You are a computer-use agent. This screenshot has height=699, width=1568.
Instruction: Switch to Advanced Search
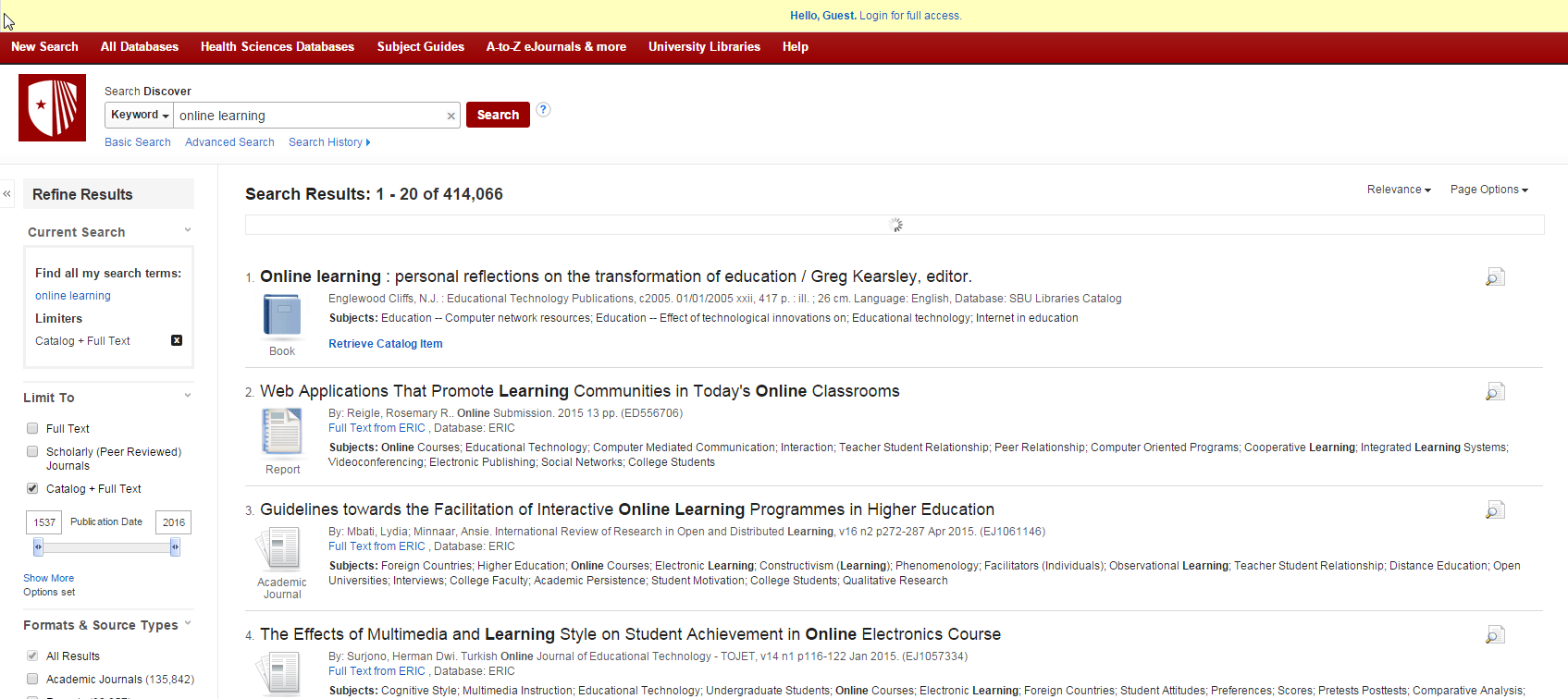(x=229, y=142)
